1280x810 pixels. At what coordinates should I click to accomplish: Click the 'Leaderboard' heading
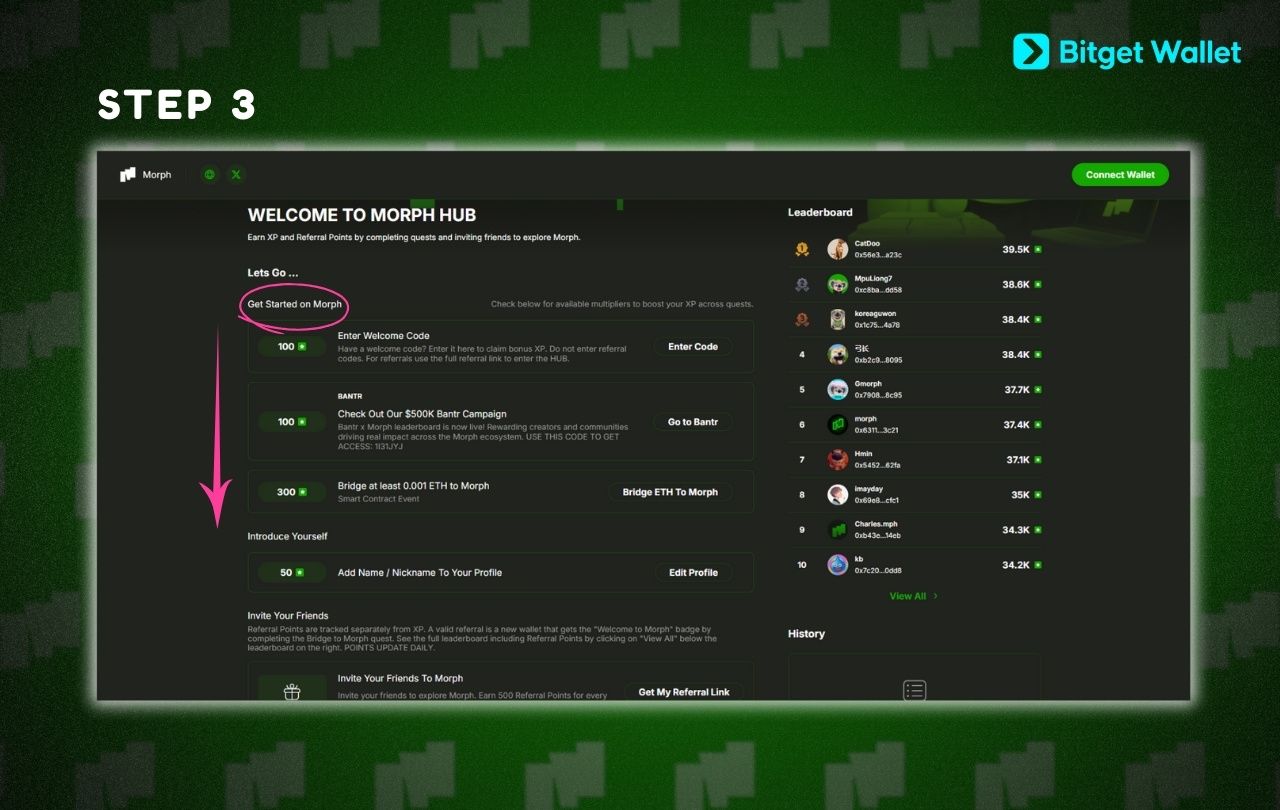(820, 212)
